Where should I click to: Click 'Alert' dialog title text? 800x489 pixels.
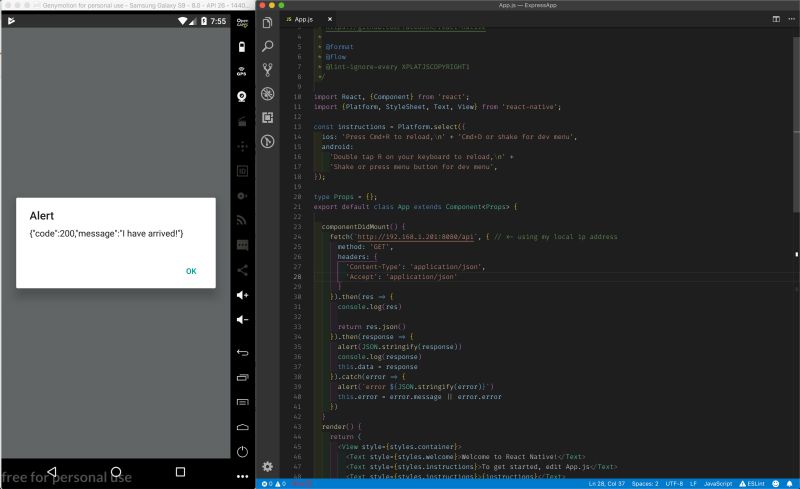(x=42, y=216)
